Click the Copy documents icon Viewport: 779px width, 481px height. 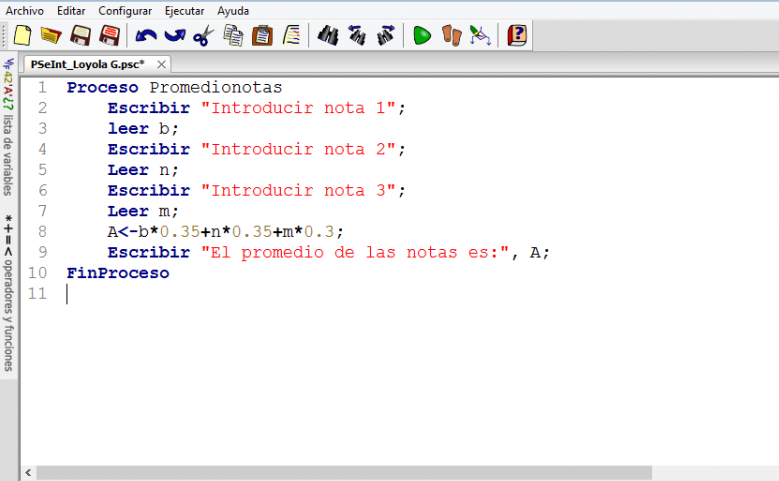pyautogui.click(x=234, y=36)
